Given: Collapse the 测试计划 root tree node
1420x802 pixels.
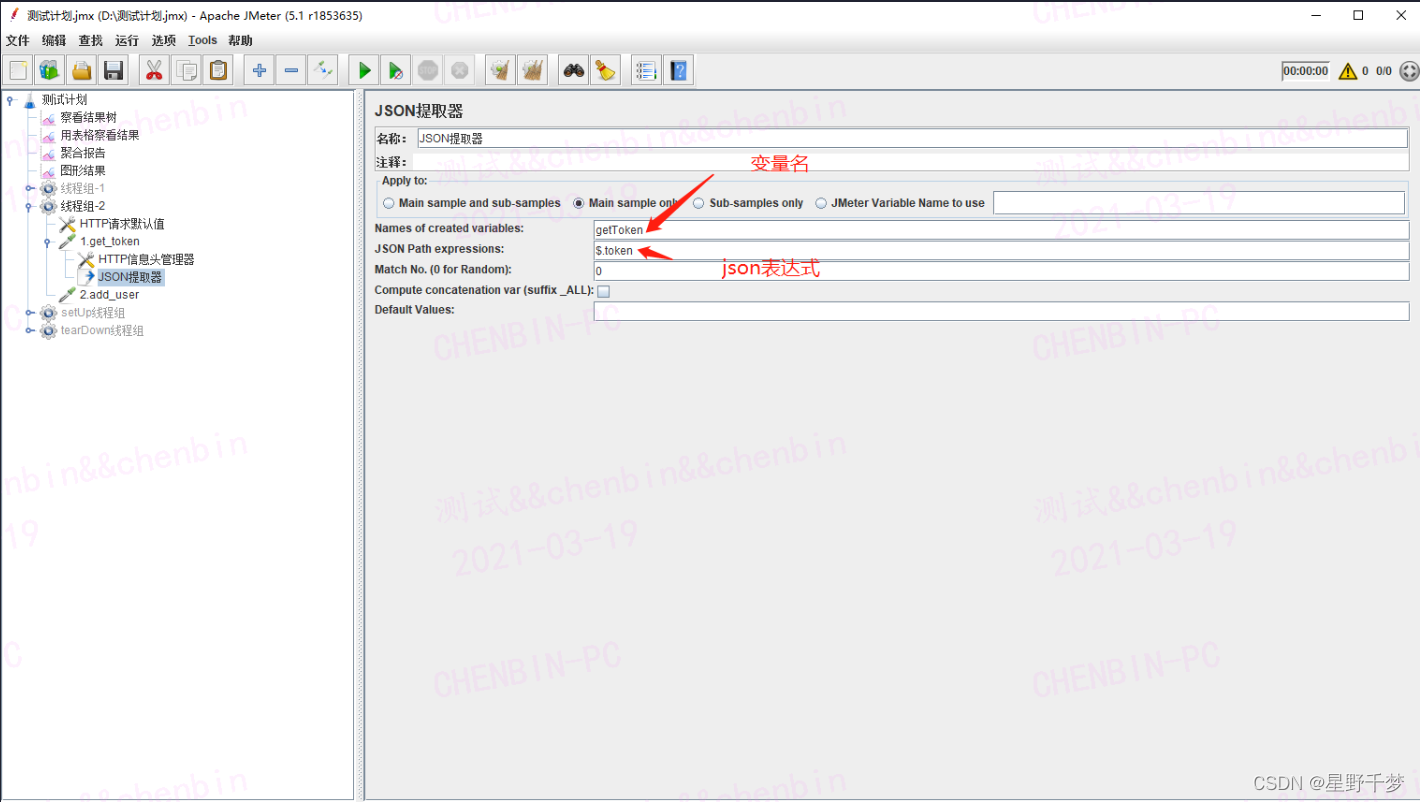Looking at the screenshot, I should (11, 99).
